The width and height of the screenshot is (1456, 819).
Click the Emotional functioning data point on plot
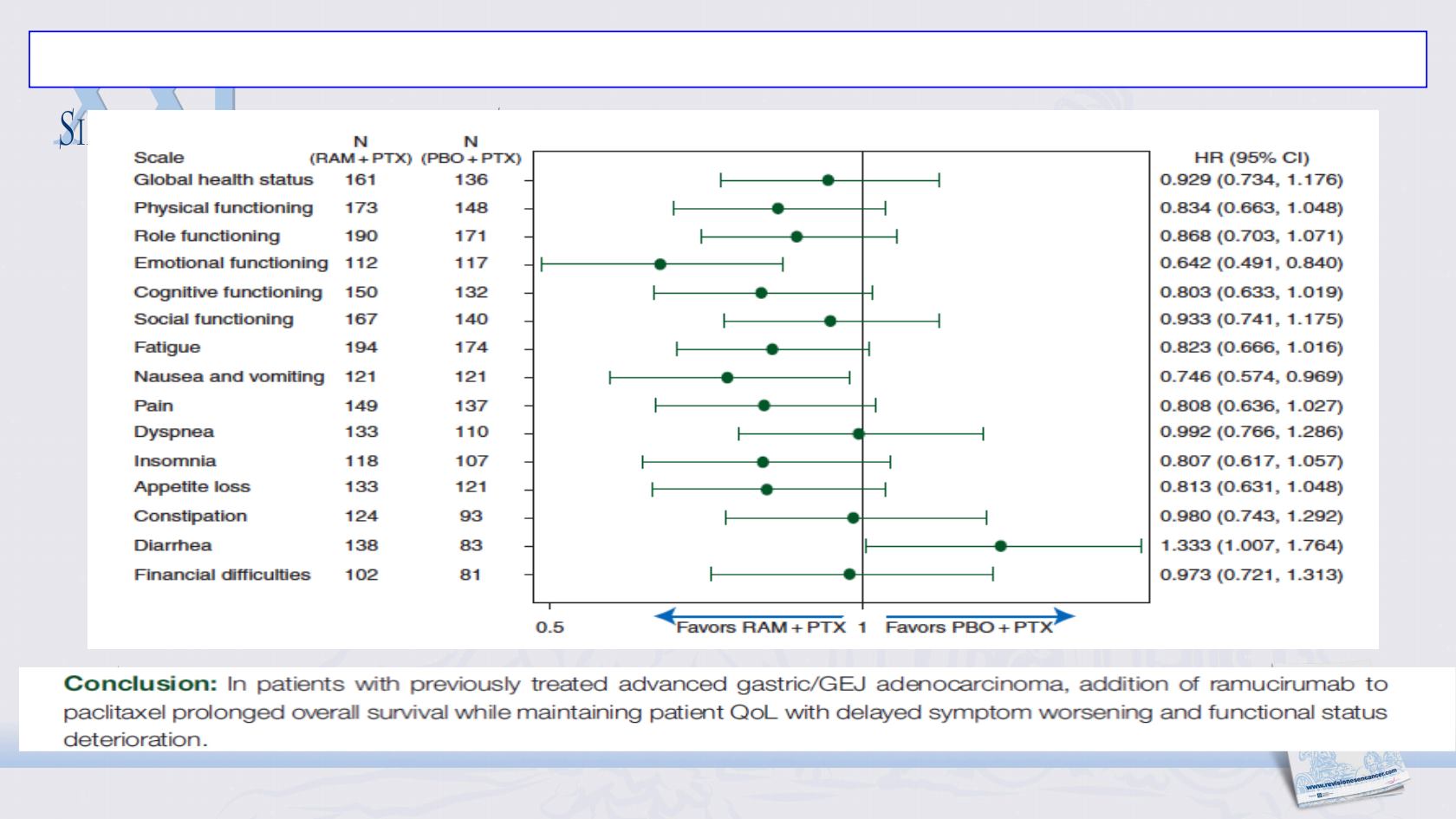(x=660, y=264)
